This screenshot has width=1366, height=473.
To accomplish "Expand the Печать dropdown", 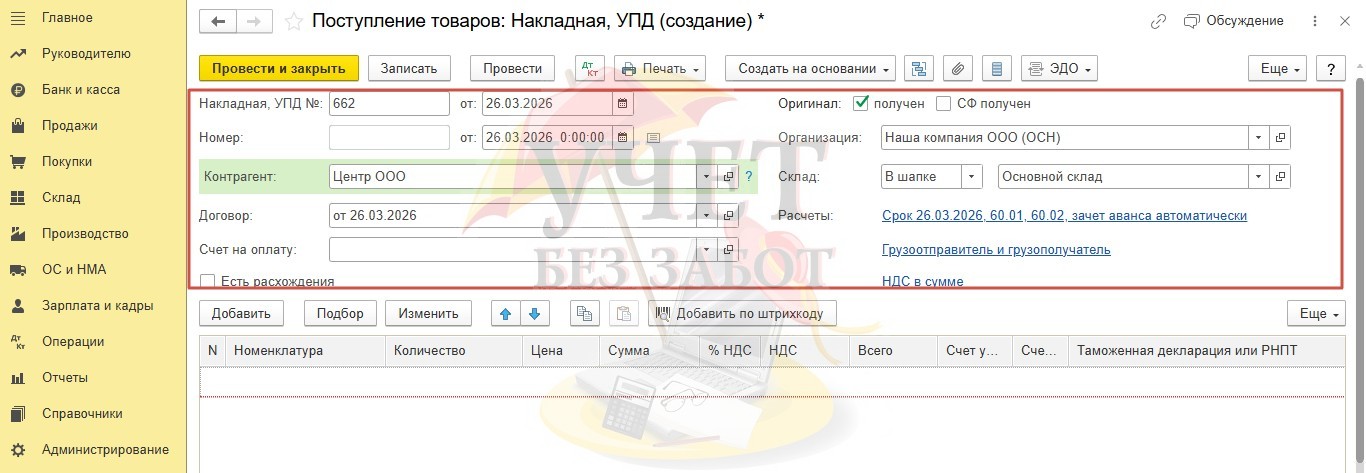I will pos(660,68).
